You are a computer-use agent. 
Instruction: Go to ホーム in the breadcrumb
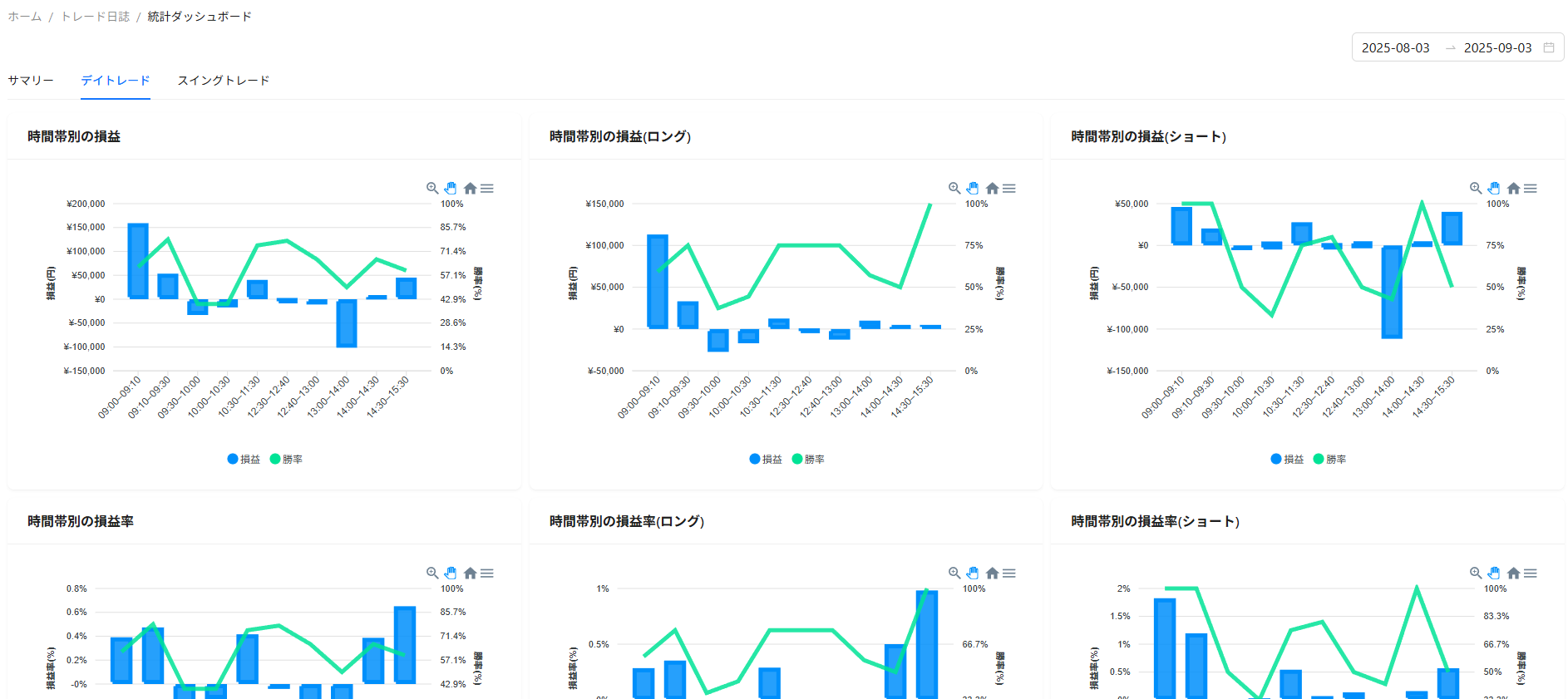[25, 17]
